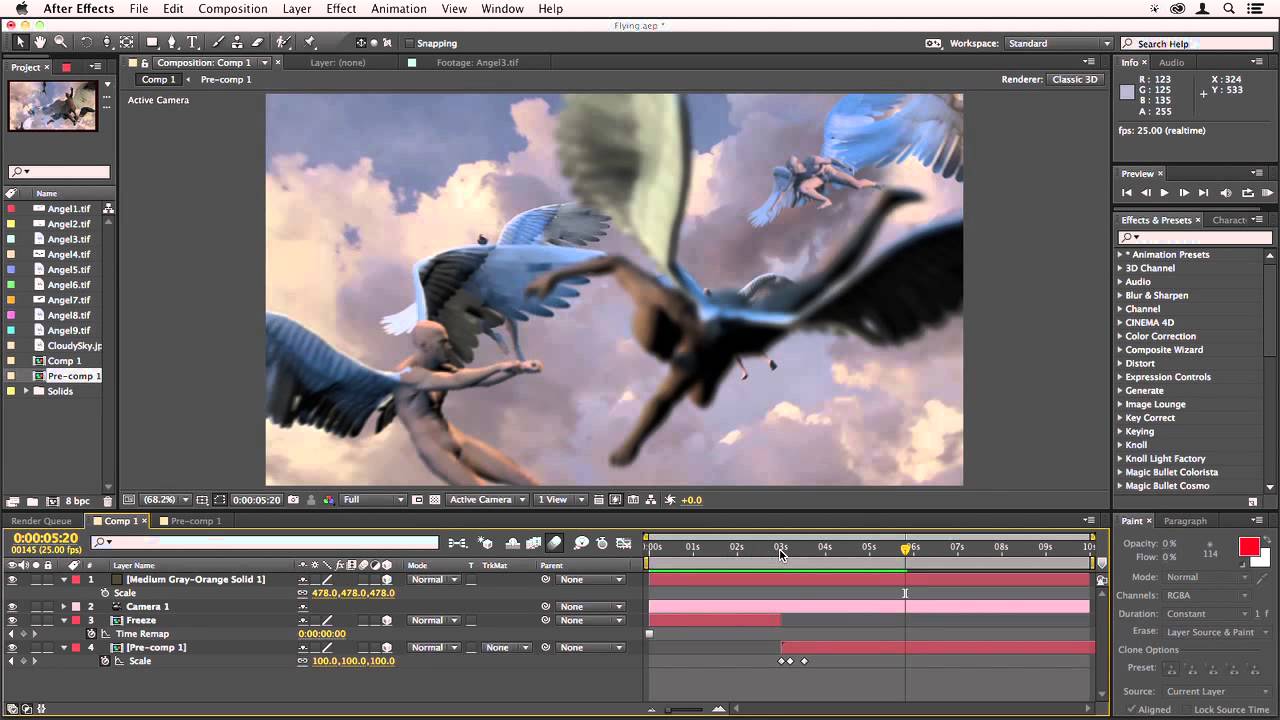Viewport: 1280px width, 720px height.
Task: Click the Effects & Presets search field
Action: (1196, 238)
